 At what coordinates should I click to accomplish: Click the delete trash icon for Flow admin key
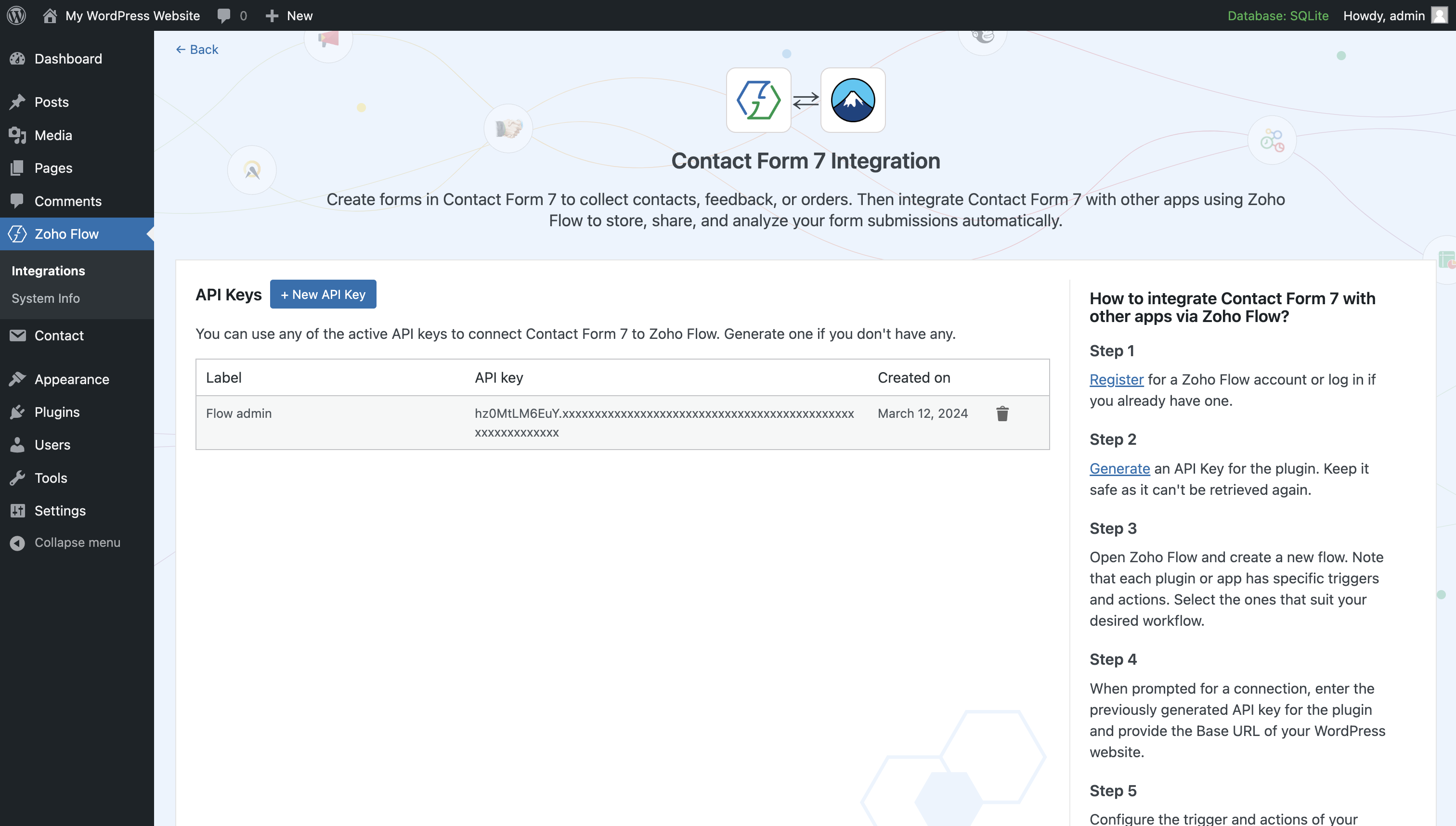point(1001,413)
